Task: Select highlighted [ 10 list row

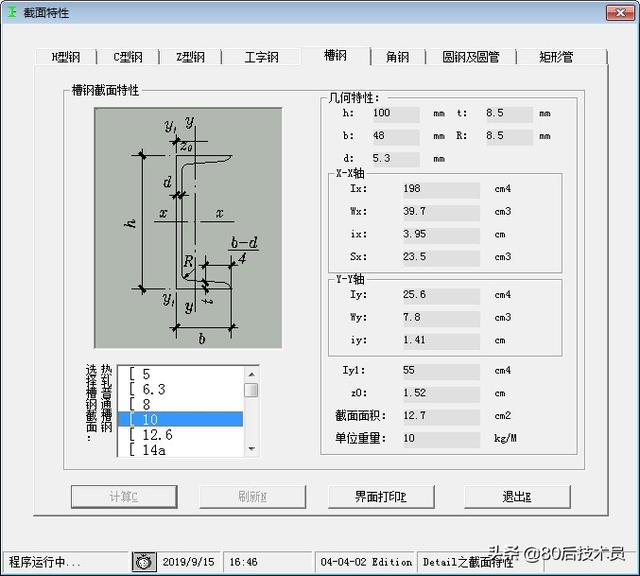Action: point(180,419)
